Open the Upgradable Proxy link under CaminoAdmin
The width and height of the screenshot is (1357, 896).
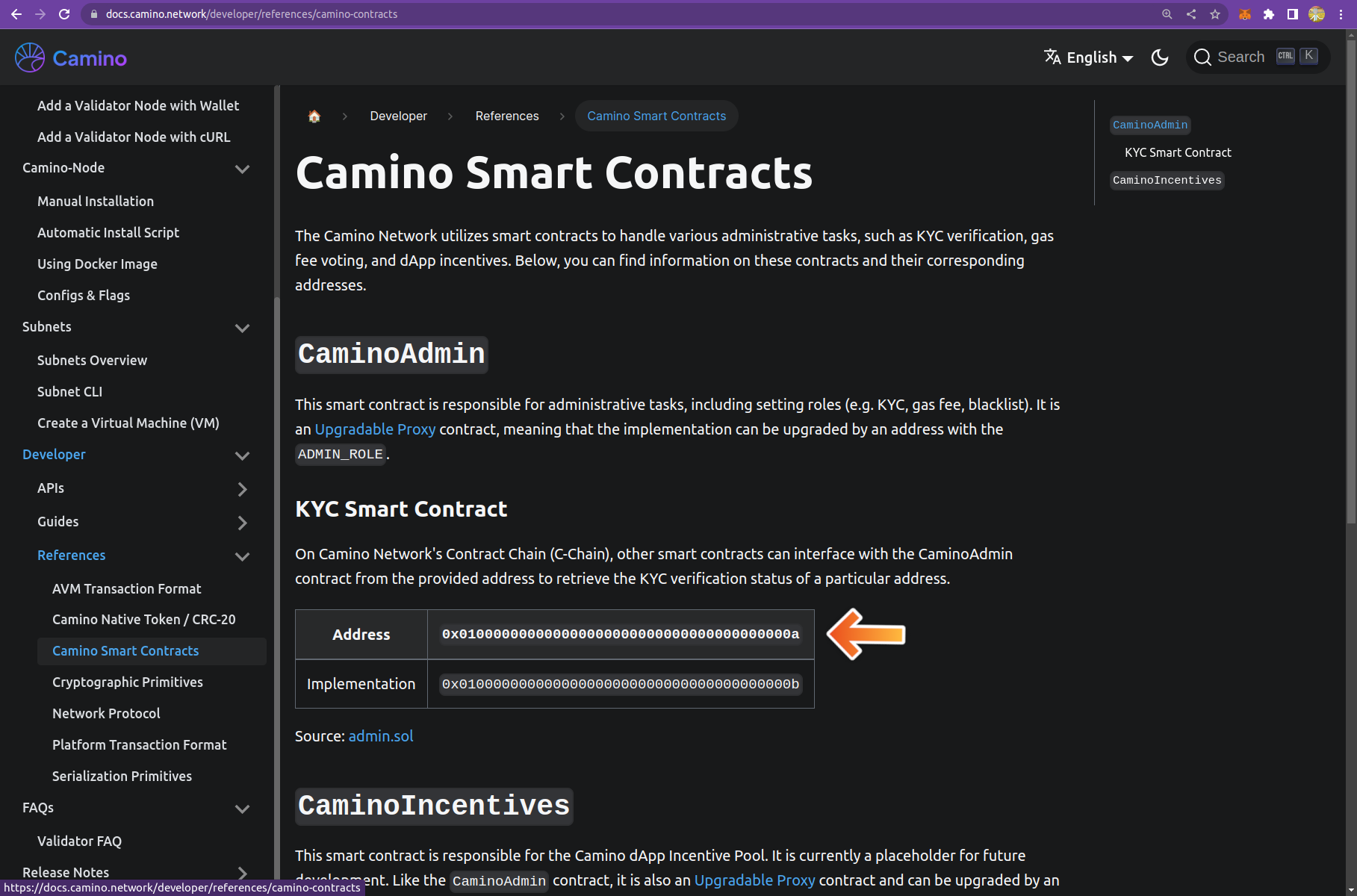pyautogui.click(x=375, y=429)
